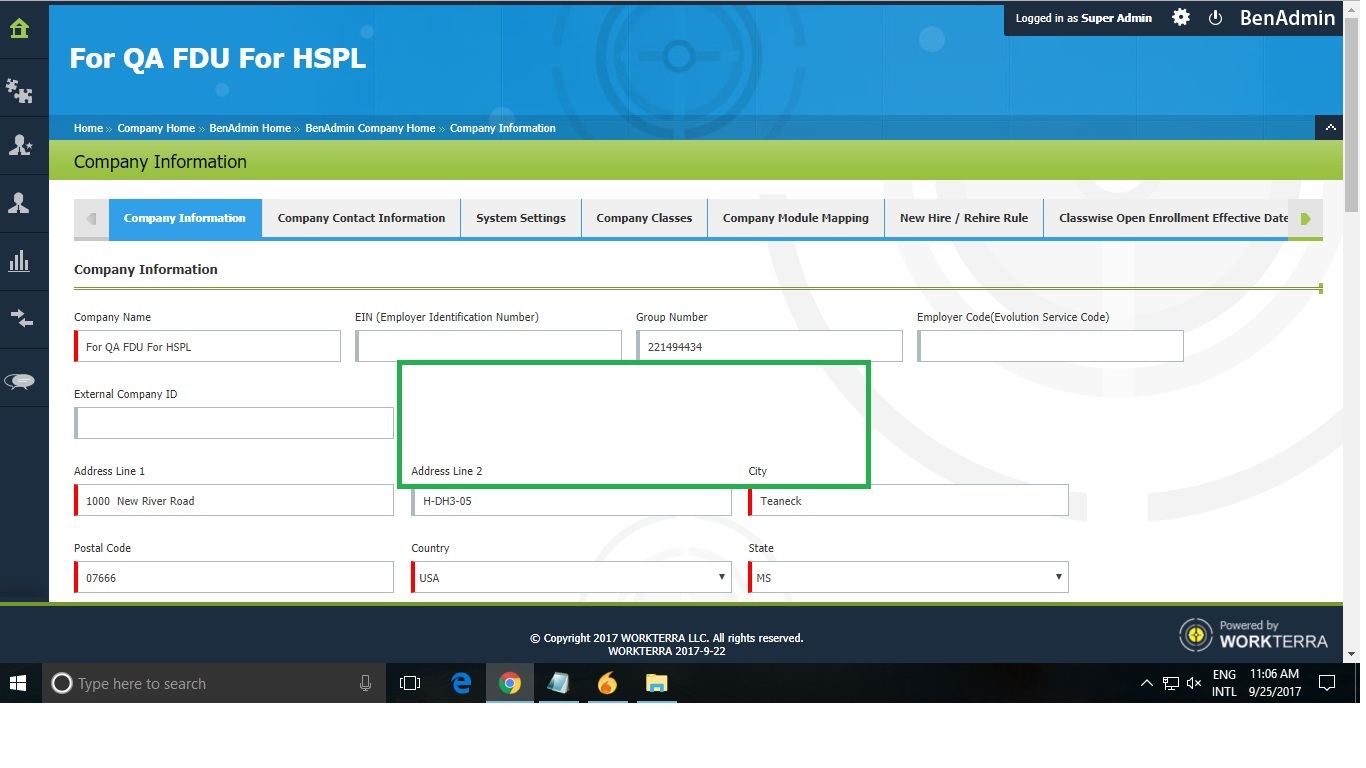The image size is (1366, 768).
Task: Click the green home icon in sidebar
Action: click(x=19, y=28)
